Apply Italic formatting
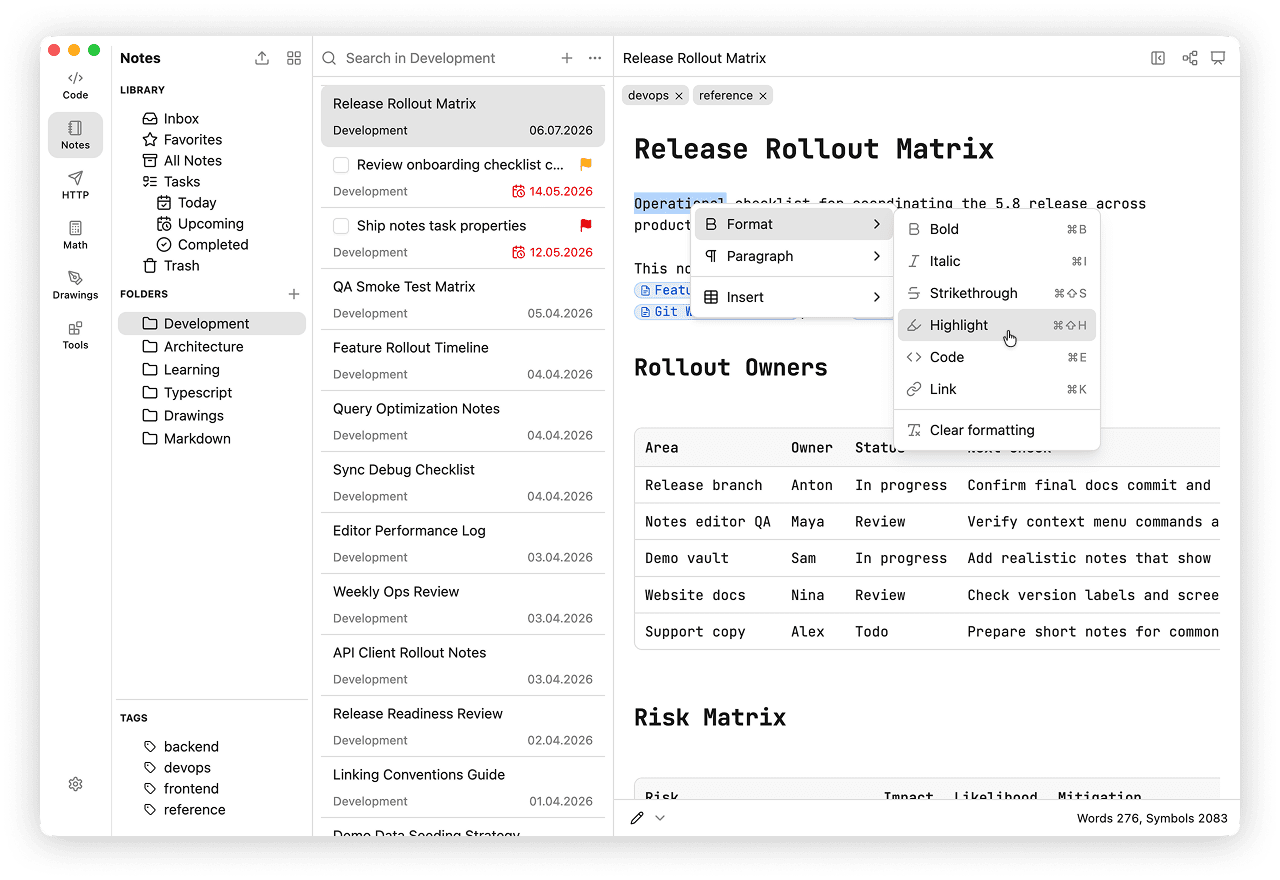 click(997, 261)
